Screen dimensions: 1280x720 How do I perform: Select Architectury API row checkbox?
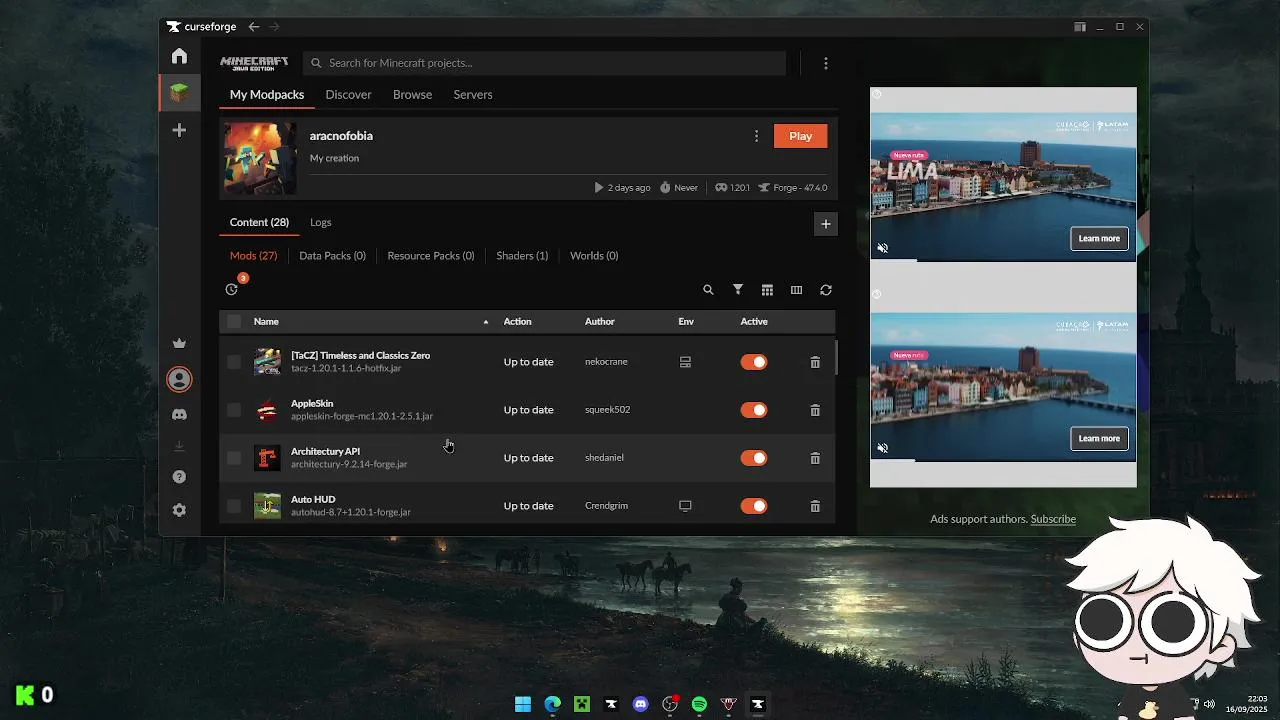234,458
